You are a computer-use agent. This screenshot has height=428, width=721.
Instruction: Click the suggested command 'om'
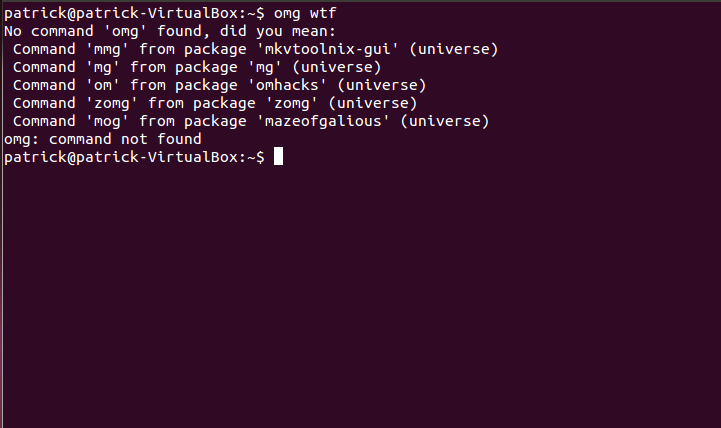103,86
